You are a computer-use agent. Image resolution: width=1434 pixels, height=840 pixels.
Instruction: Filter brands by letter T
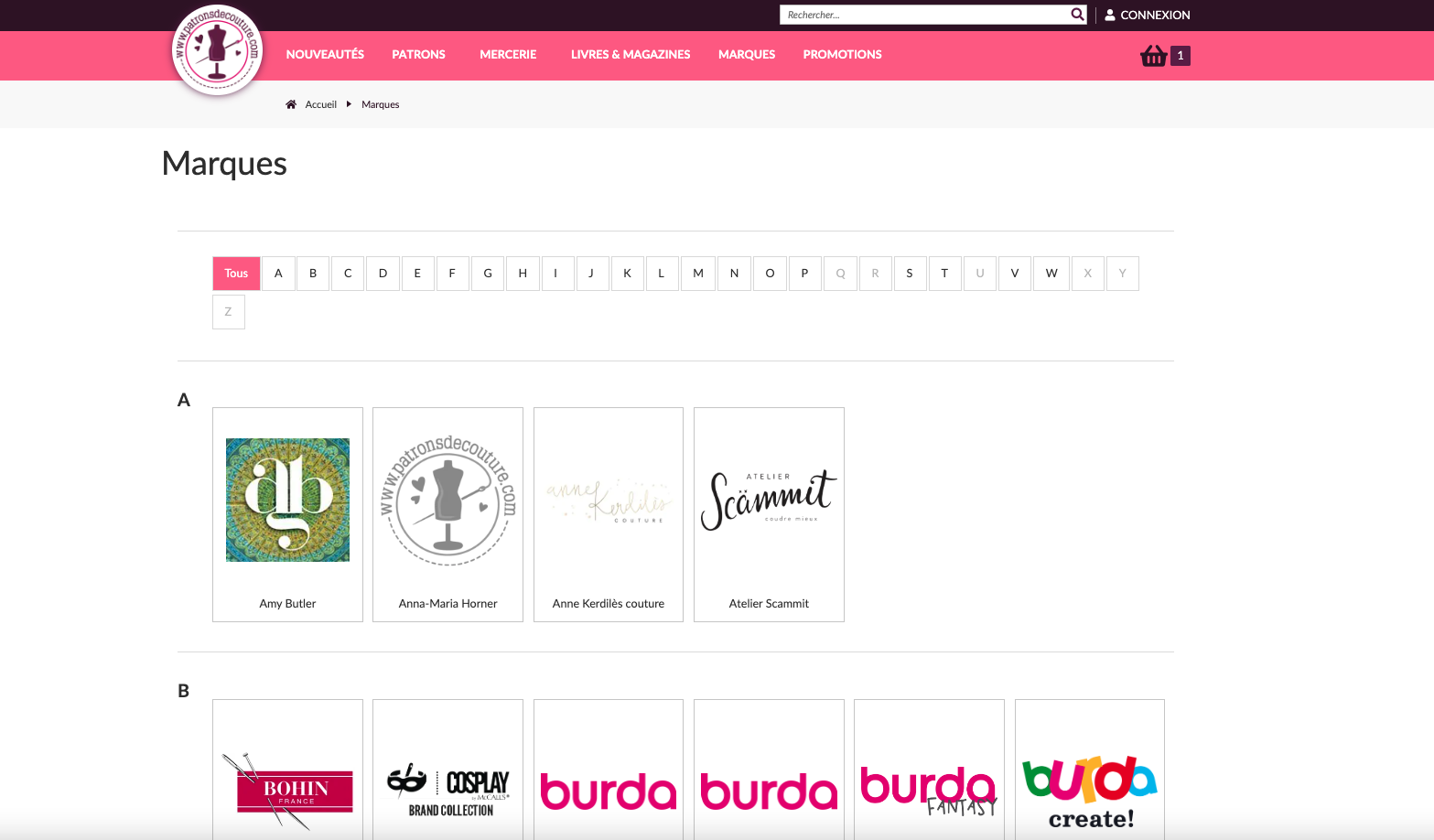(x=944, y=274)
